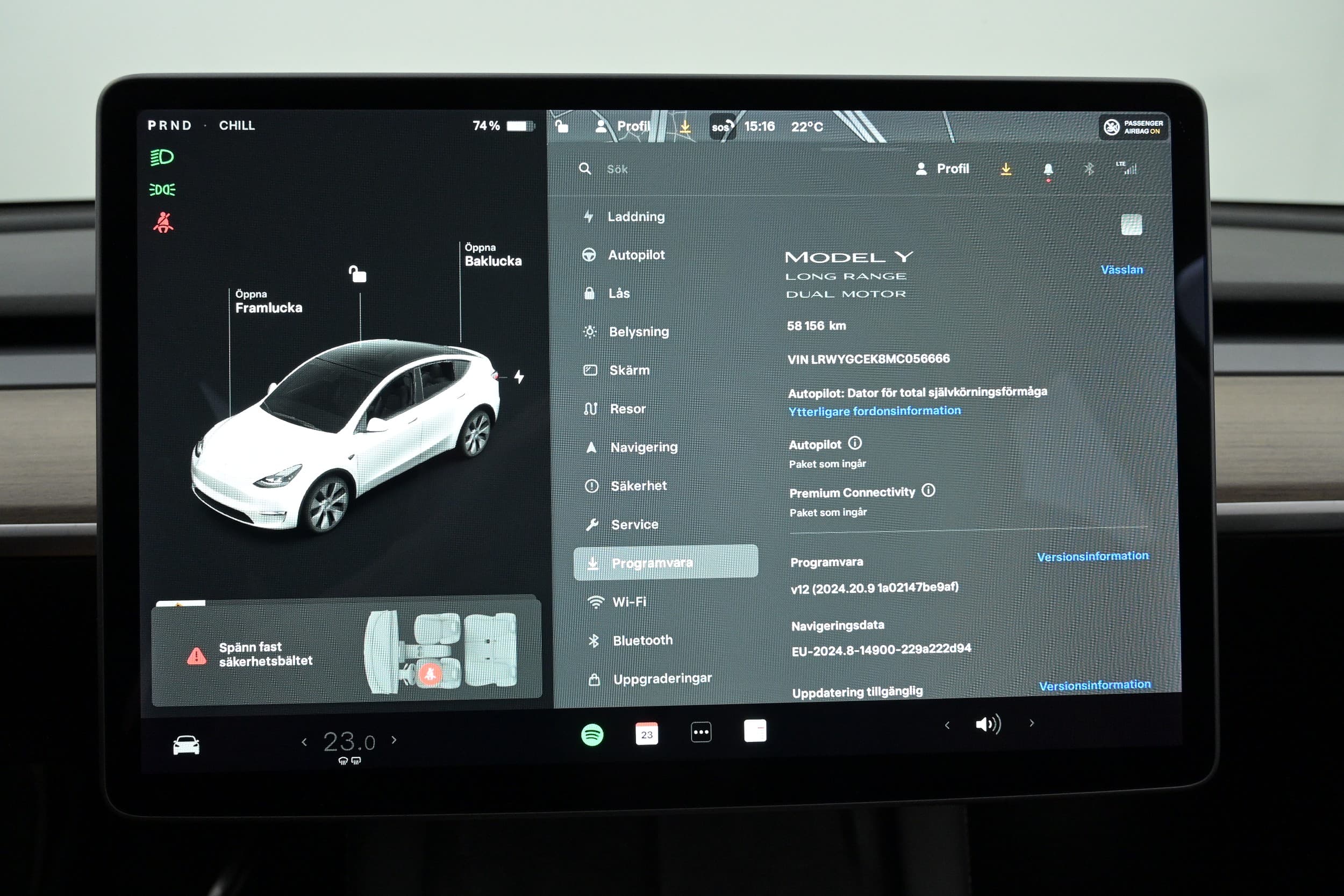1344x896 pixels.
Task: Tap the Passenger Airbag On indicator
Action: pyautogui.click(x=1133, y=127)
